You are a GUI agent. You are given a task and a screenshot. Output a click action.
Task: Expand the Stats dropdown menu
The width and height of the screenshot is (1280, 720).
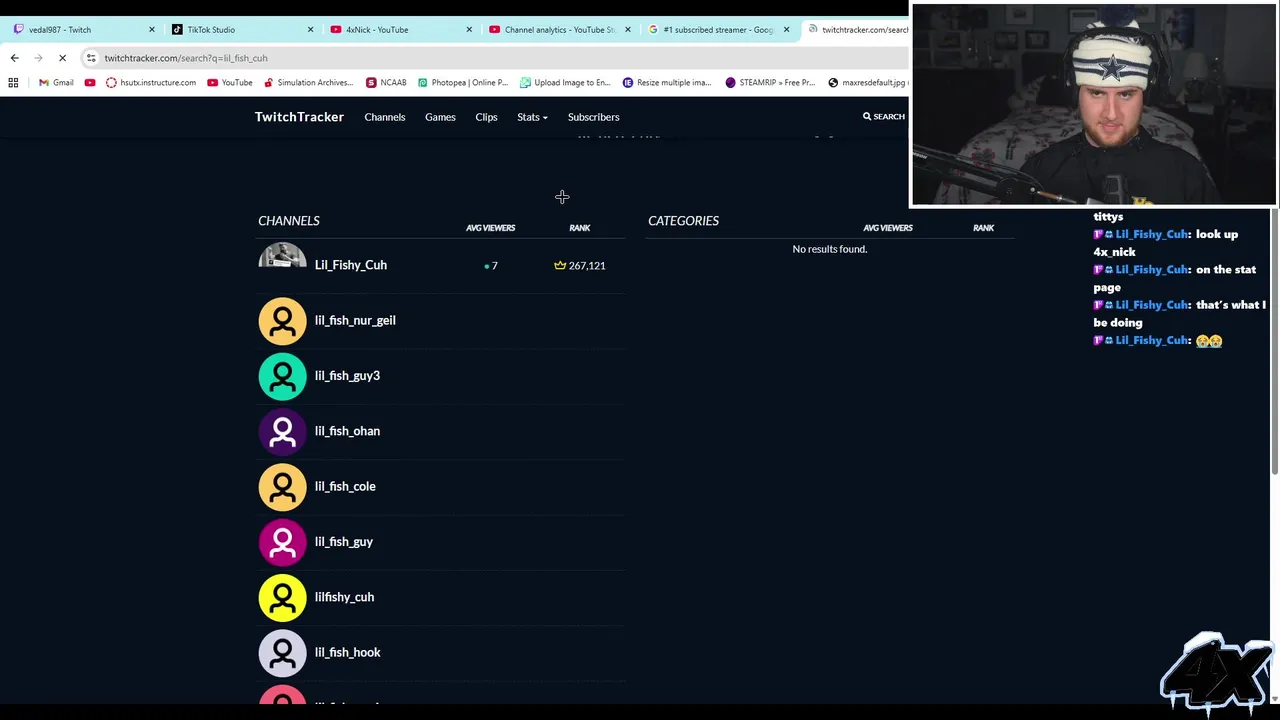532,117
